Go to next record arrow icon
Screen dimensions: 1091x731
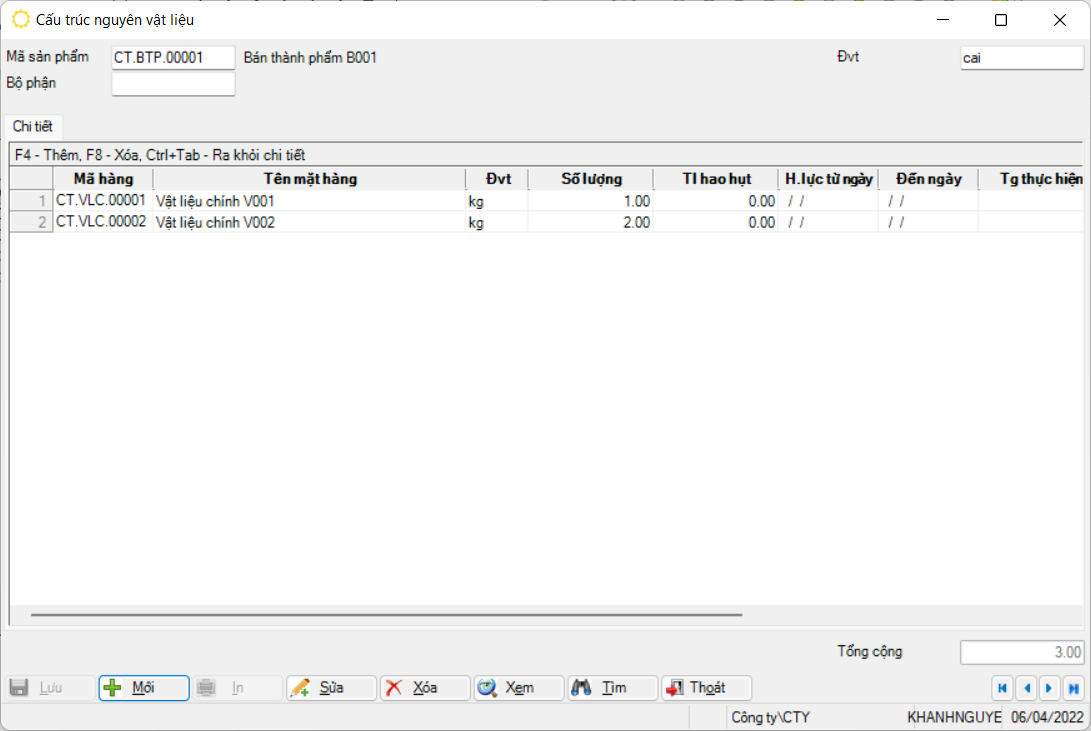tap(1049, 688)
